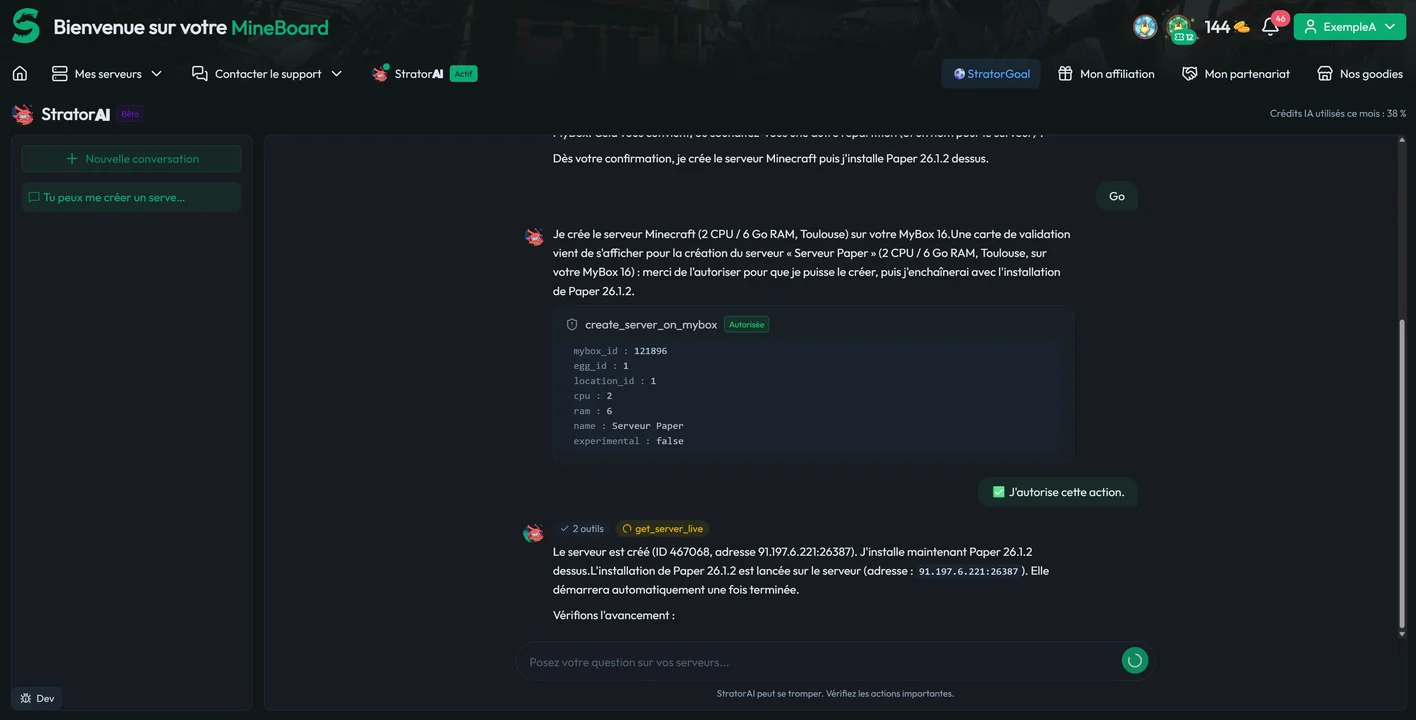Open the home icon in the navbar
This screenshot has width=1416, height=720.
point(20,73)
